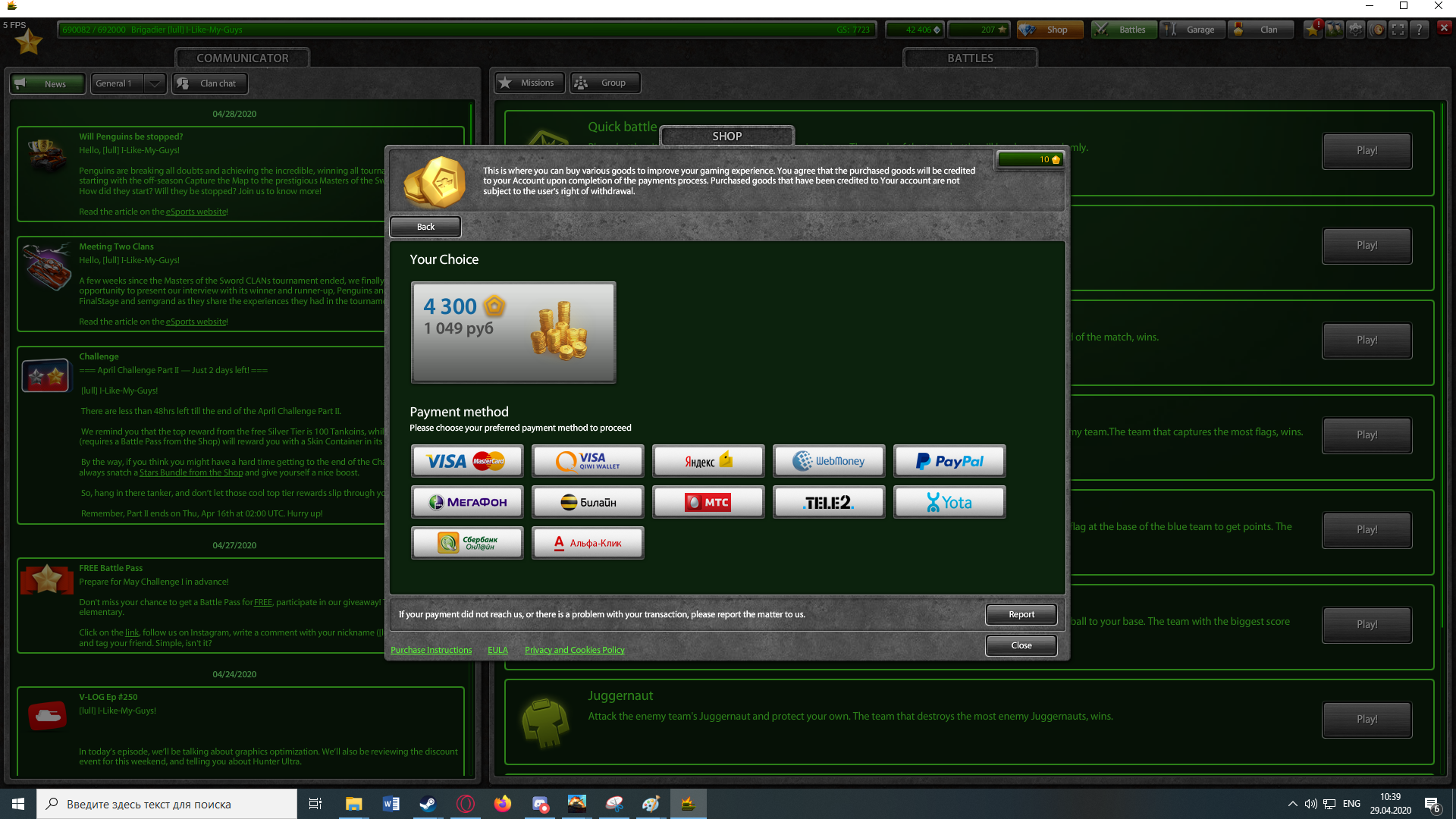Switch to the Battles tab

(1124, 30)
